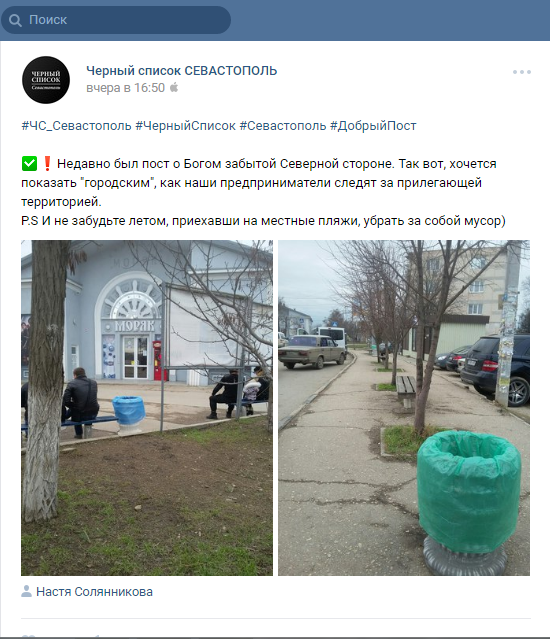Expand the three-dots post actions menu
The width and height of the screenshot is (550, 639).
point(522,72)
